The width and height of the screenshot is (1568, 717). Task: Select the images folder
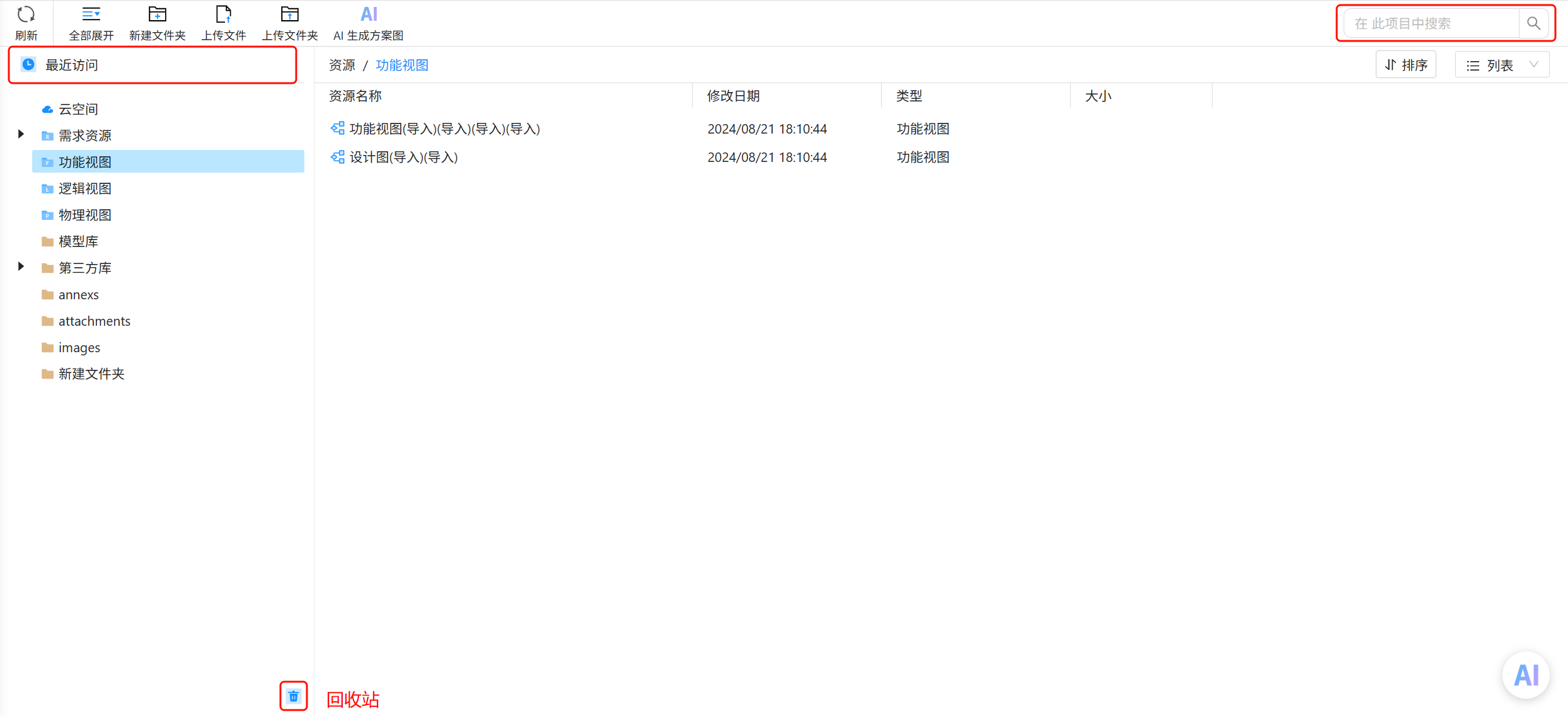(x=79, y=348)
